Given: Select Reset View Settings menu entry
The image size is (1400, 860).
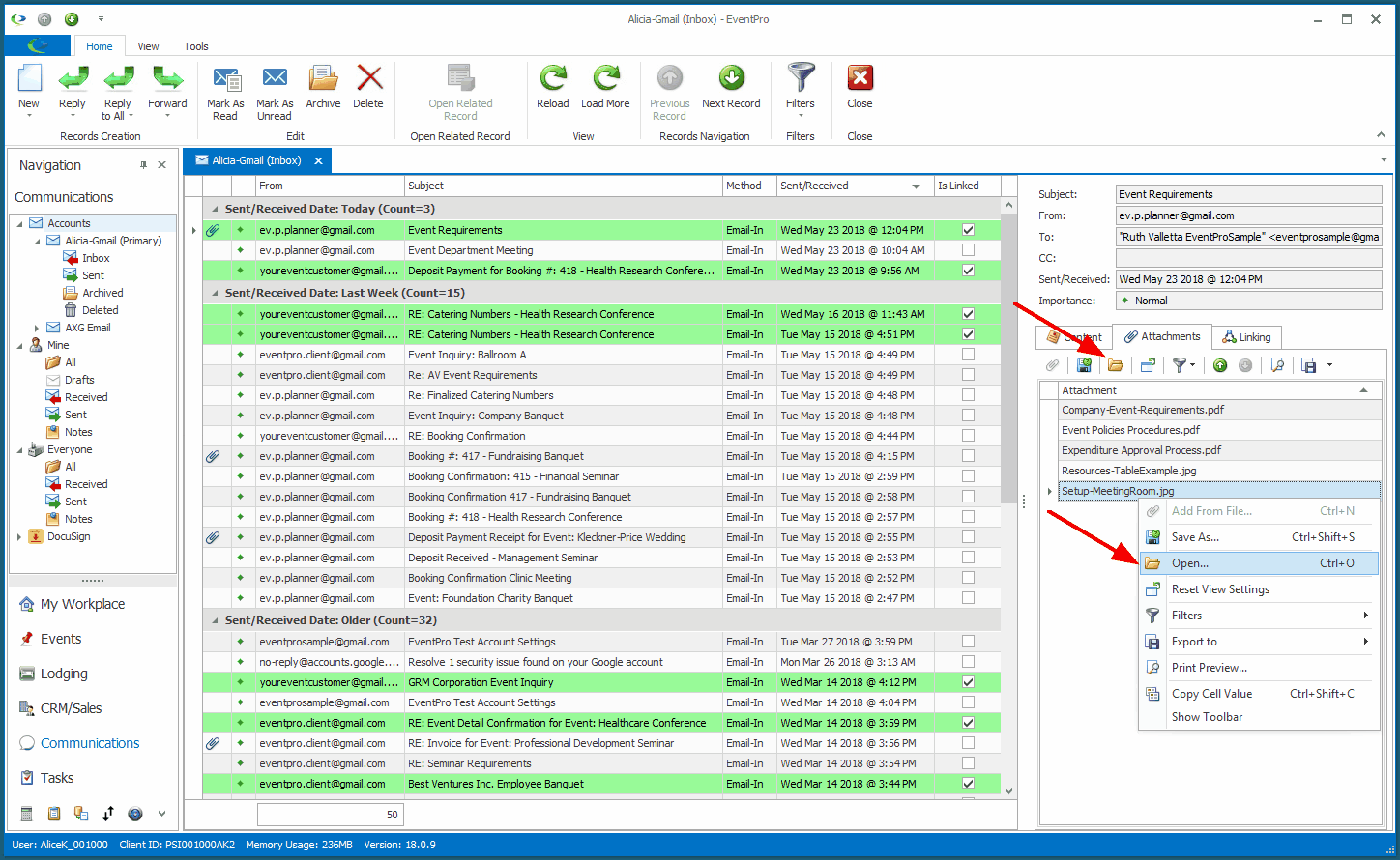Looking at the screenshot, I should [1259, 589].
